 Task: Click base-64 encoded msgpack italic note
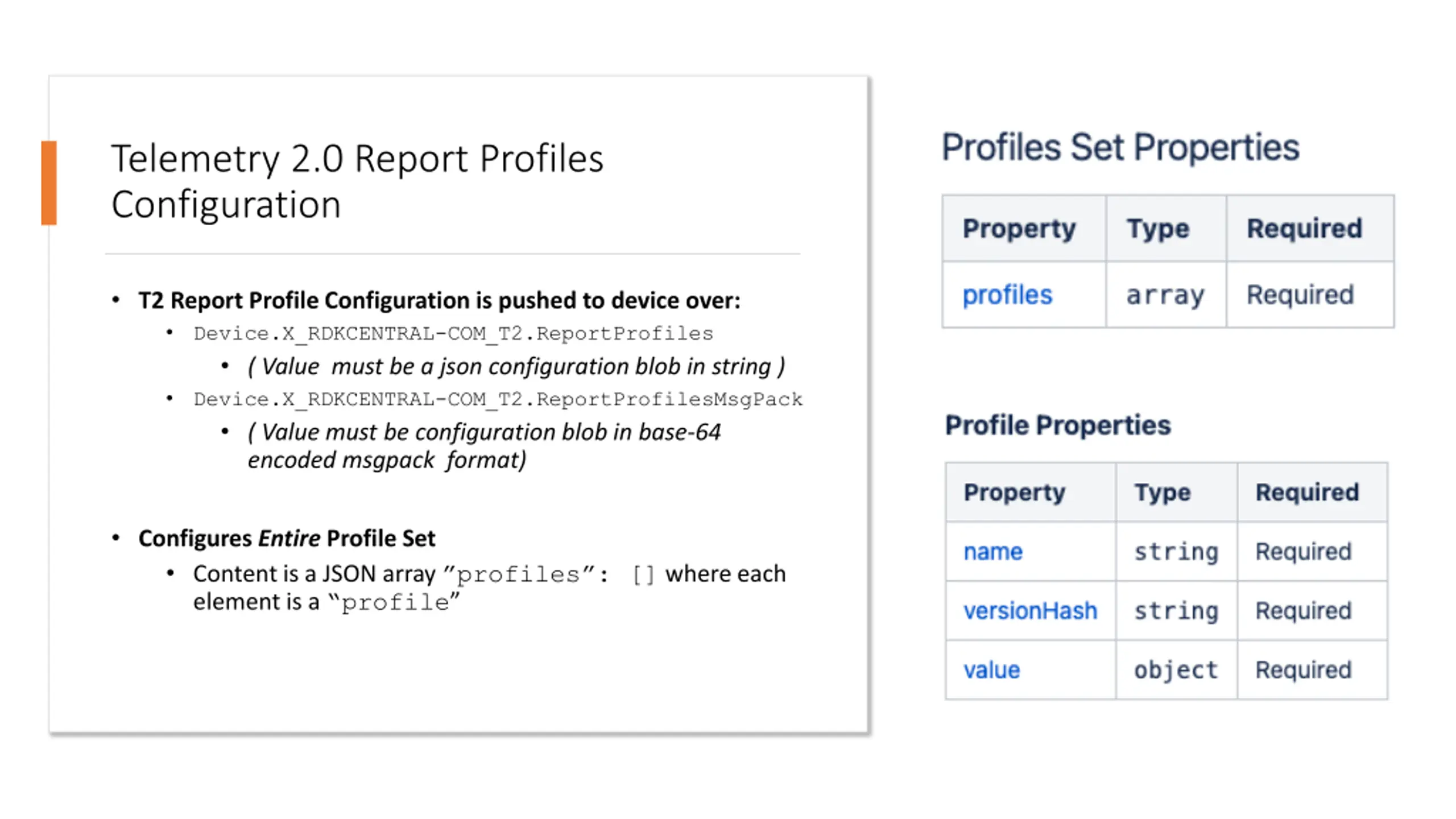484,446
